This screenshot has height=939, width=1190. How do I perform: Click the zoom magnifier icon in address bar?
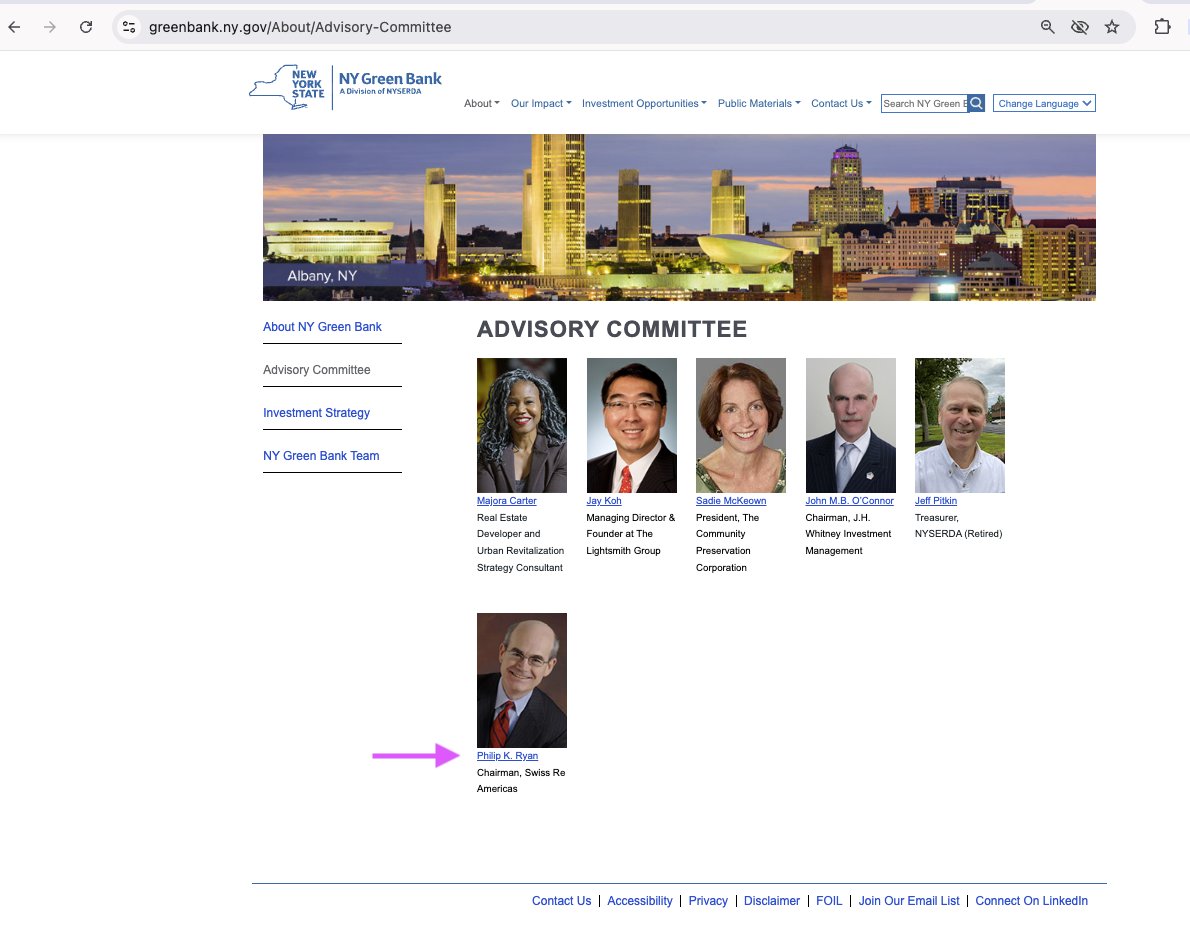1047,27
